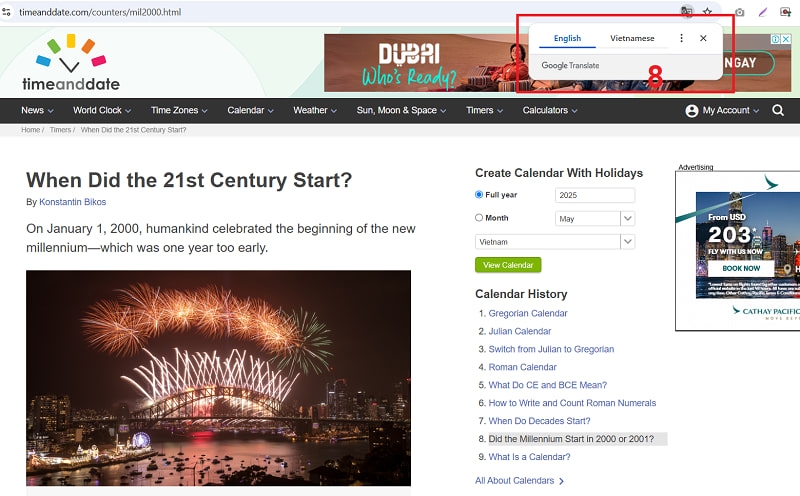Click the site information icon beside URL

point(6,12)
